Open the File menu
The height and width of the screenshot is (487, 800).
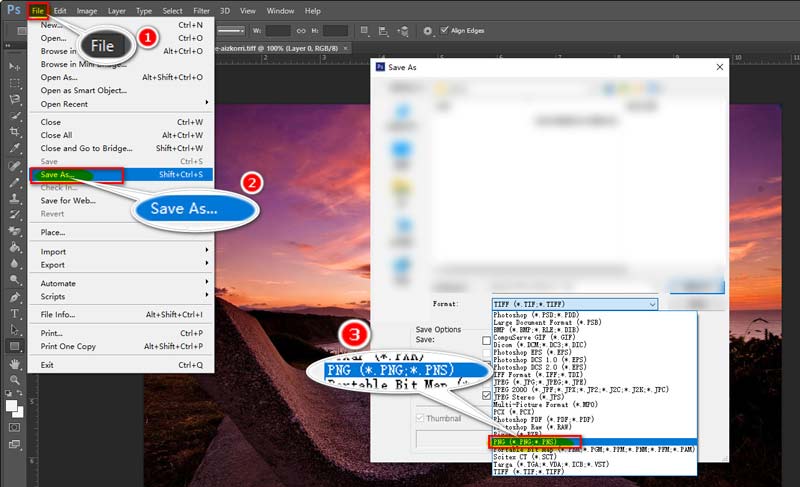click(38, 11)
